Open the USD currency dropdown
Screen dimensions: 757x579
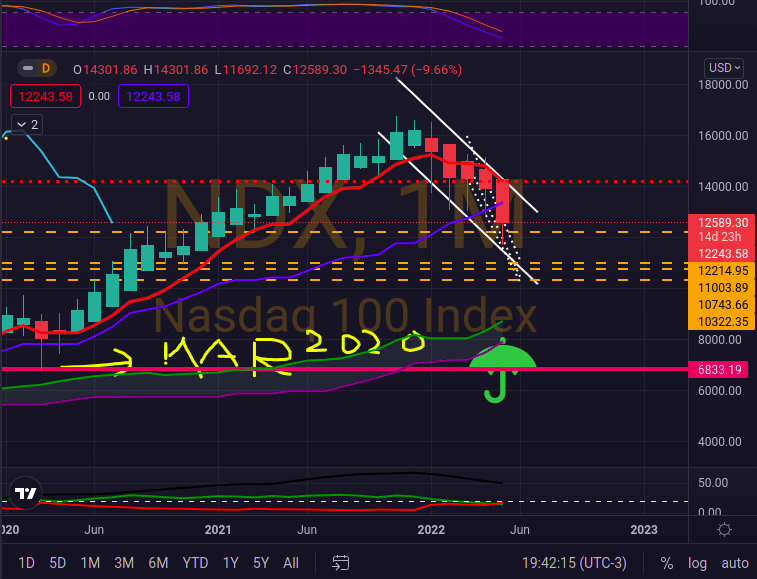pyautogui.click(x=724, y=68)
